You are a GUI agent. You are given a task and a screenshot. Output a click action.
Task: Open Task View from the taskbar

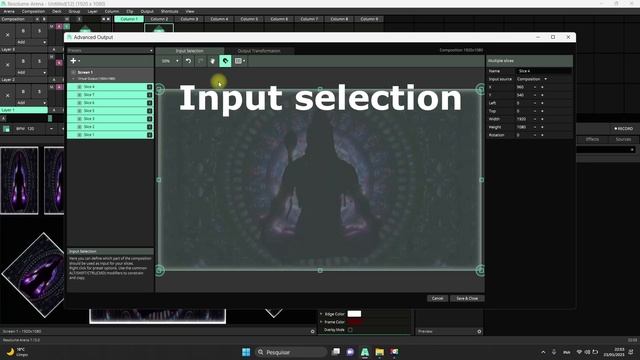click(336, 352)
